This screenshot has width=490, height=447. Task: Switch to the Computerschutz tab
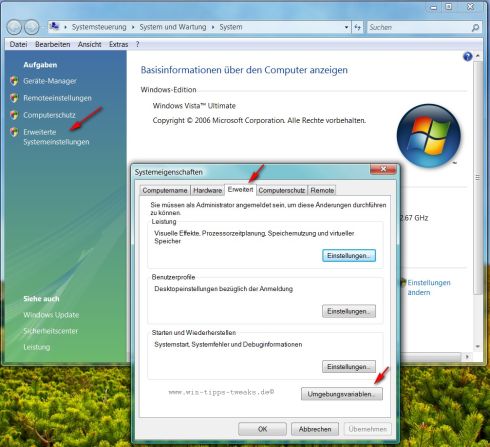point(282,190)
